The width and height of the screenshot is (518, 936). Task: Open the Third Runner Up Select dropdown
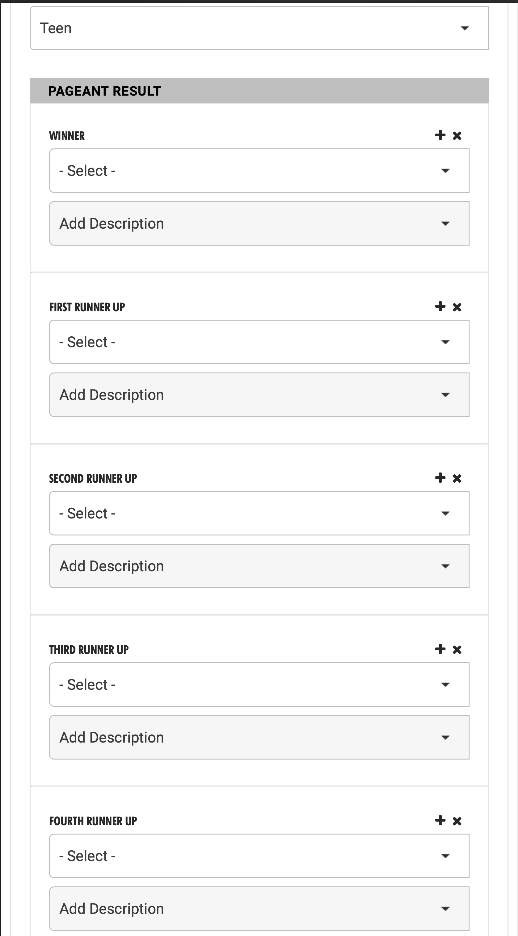click(x=260, y=685)
